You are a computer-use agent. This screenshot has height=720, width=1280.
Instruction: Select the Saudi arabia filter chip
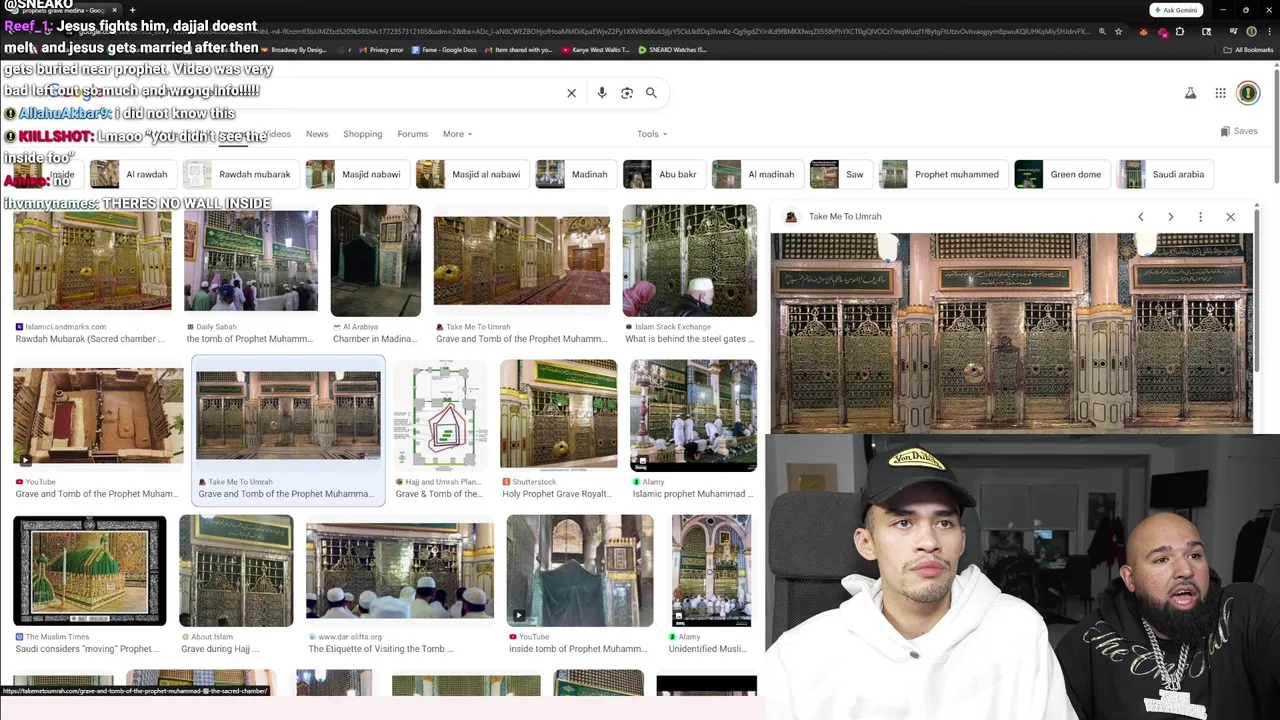click(1164, 174)
